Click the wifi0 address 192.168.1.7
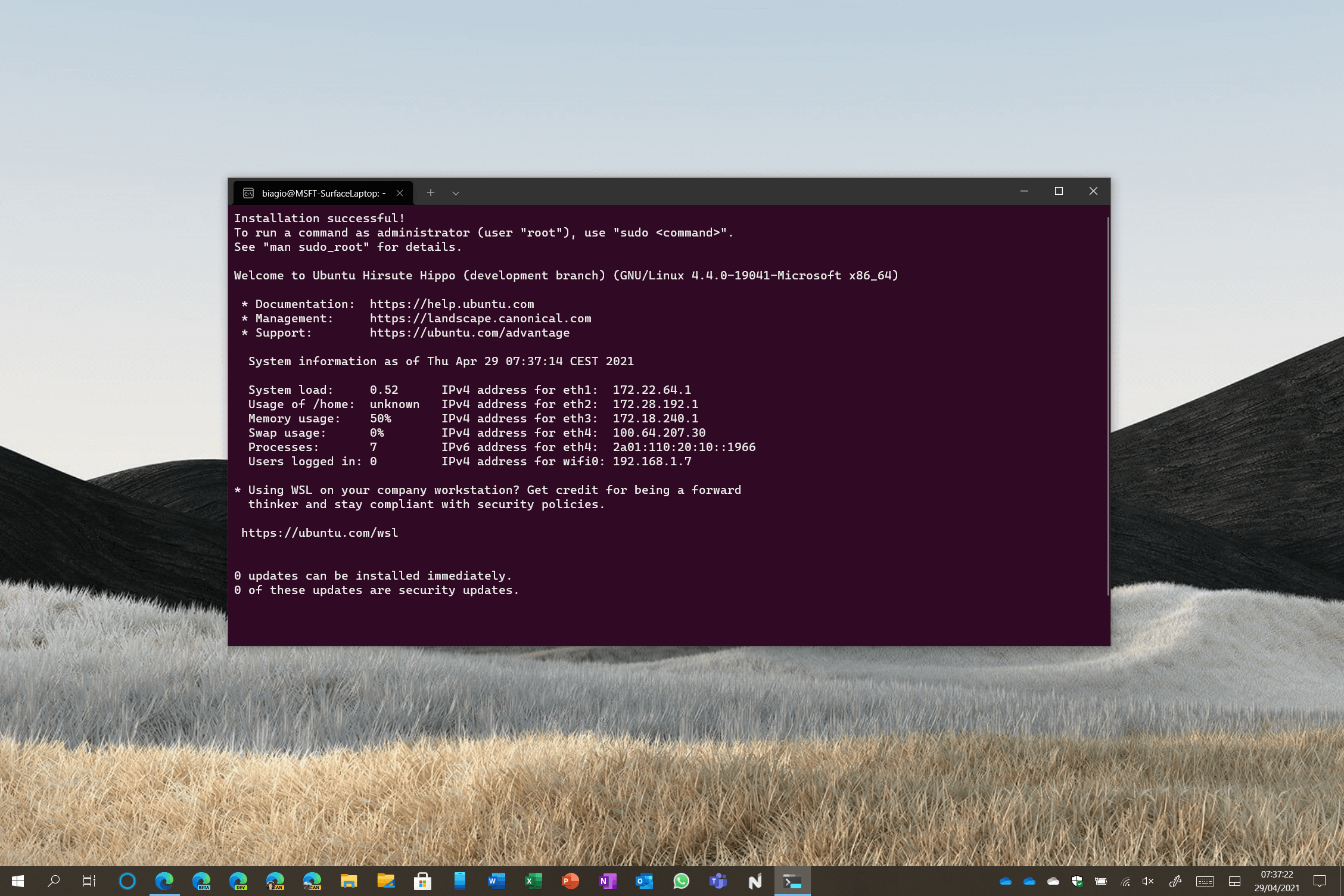 pyautogui.click(x=652, y=461)
